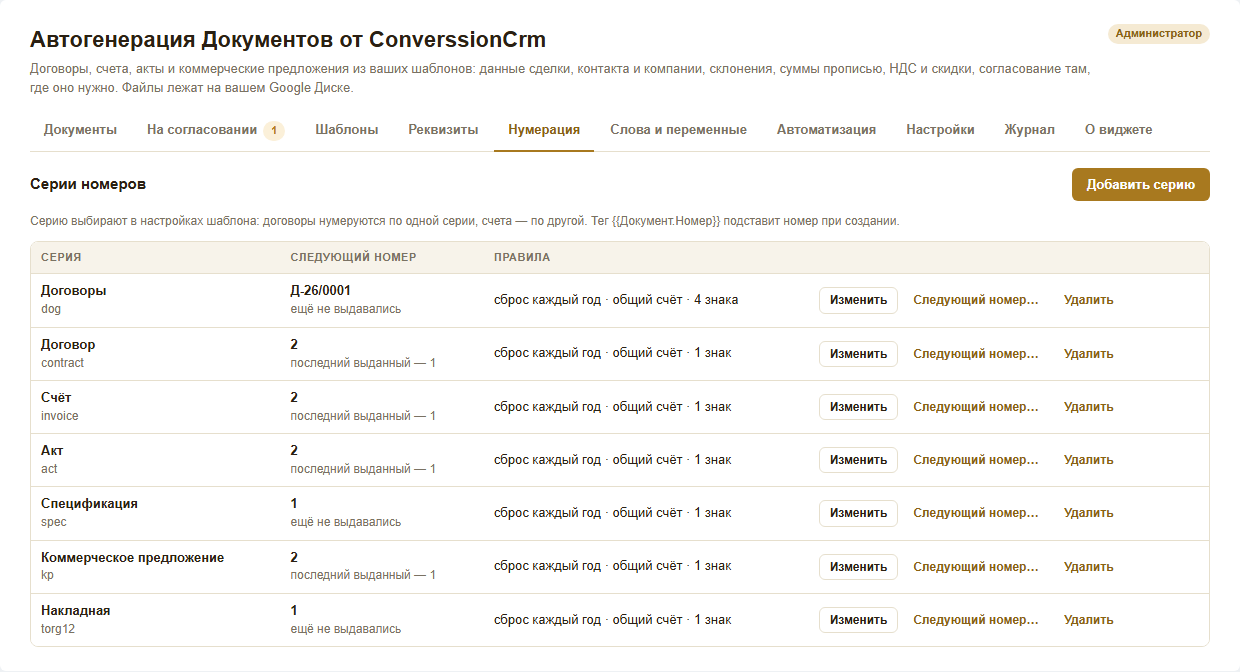Image resolution: width=1240 pixels, height=672 pixels.
Task: Delete the Договоры series
Action: tap(1088, 300)
